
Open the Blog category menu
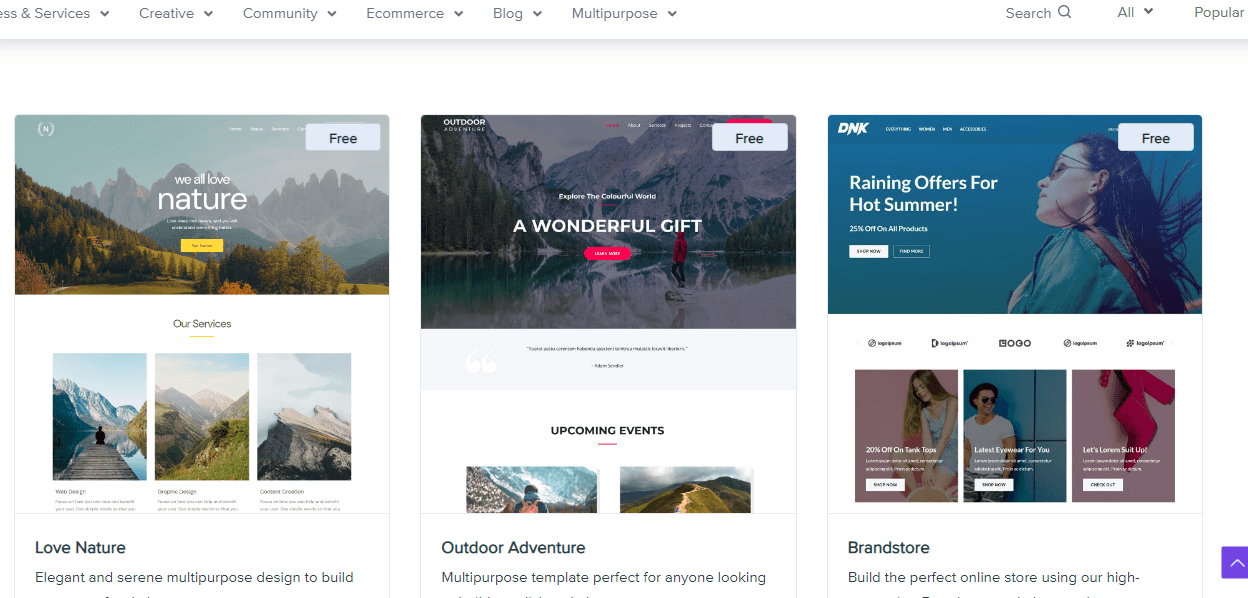coord(517,14)
